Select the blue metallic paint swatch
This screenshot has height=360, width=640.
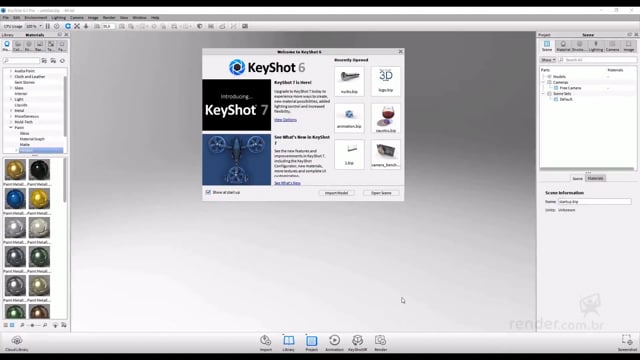coord(15,199)
